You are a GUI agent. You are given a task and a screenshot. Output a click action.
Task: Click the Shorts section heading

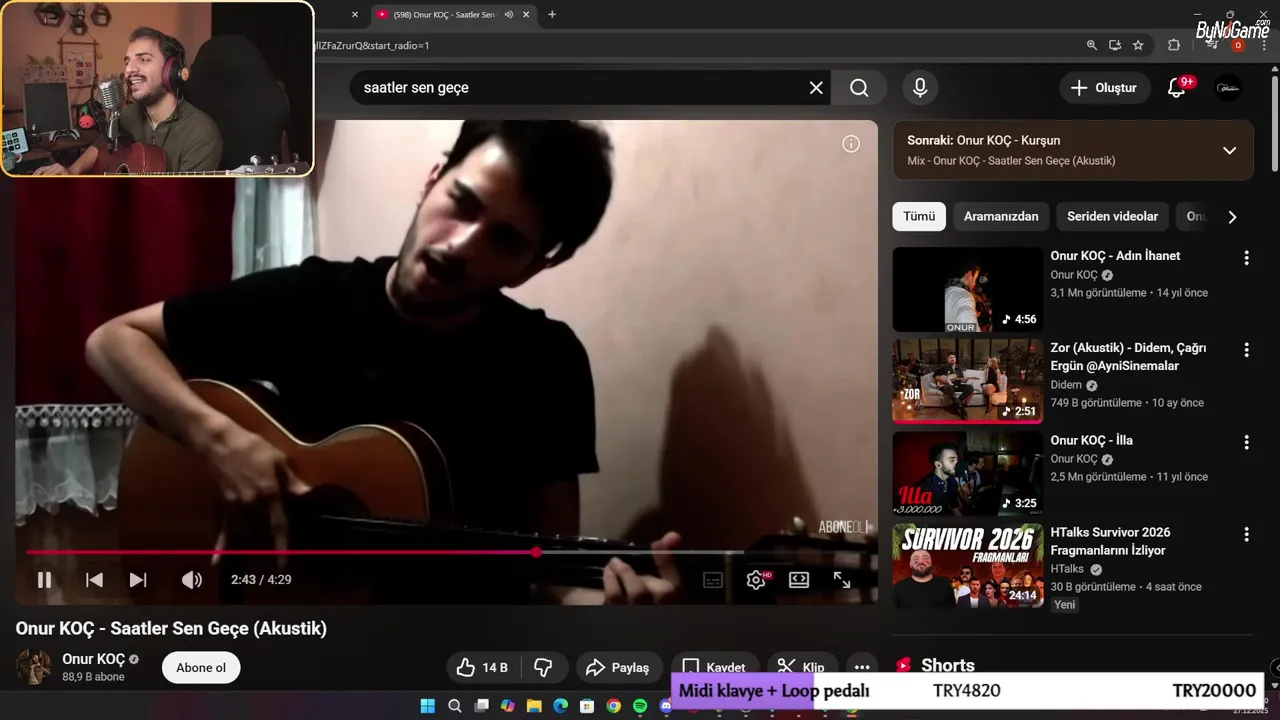[x=947, y=665]
